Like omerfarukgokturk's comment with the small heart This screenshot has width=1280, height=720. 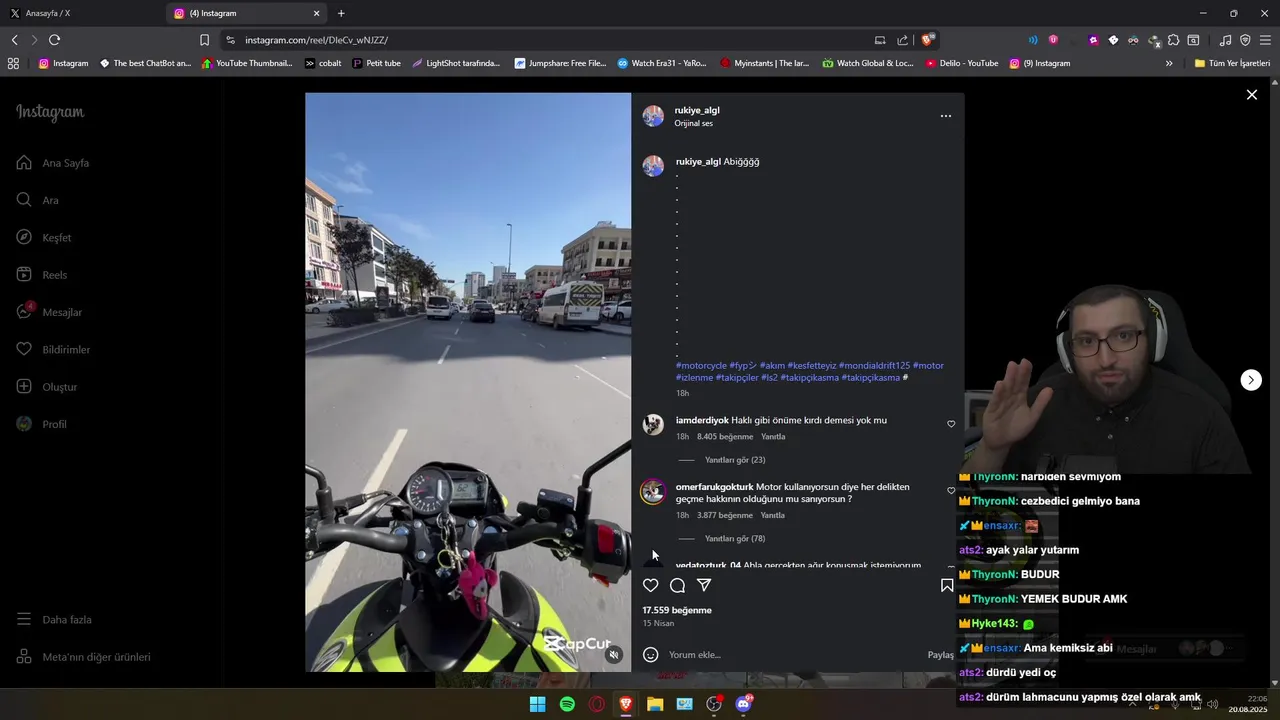click(951, 491)
